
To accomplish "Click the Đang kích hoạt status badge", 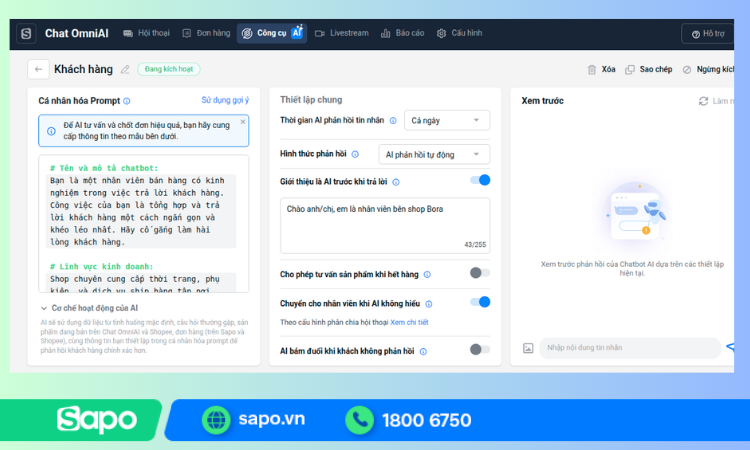I will pyautogui.click(x=169, y=69).
